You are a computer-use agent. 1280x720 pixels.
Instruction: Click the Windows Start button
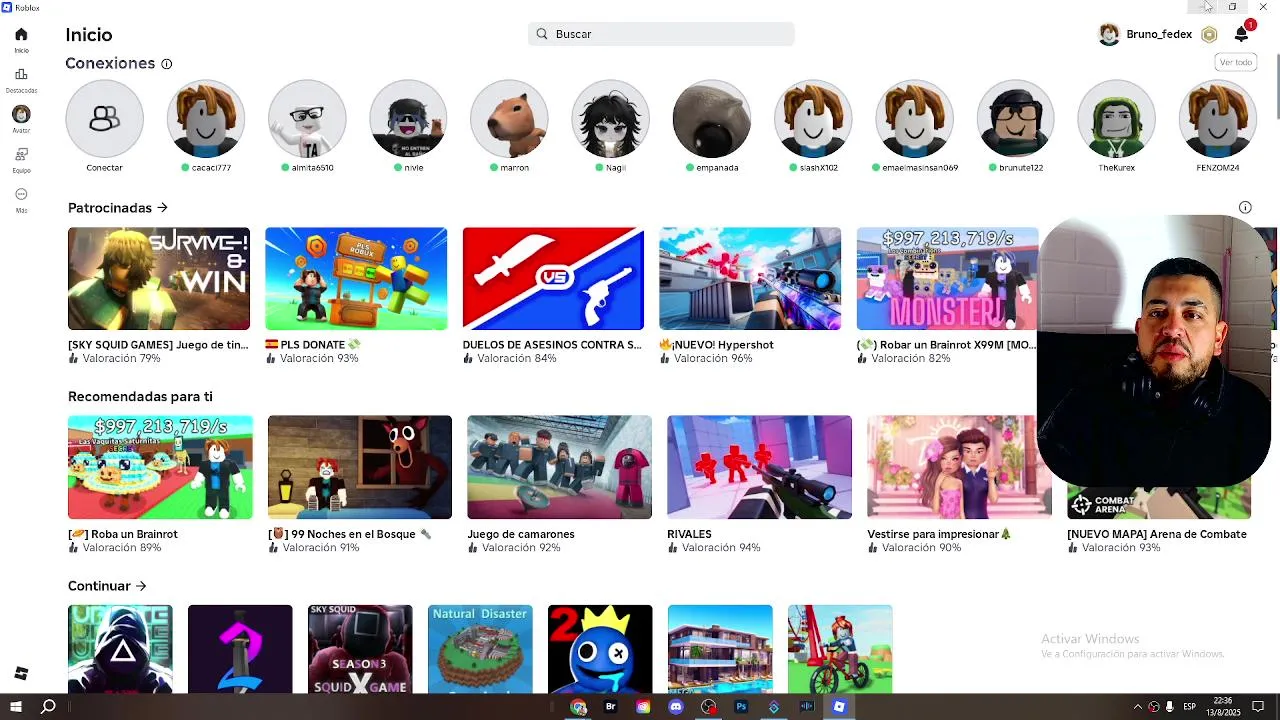(x=15, y=707)
